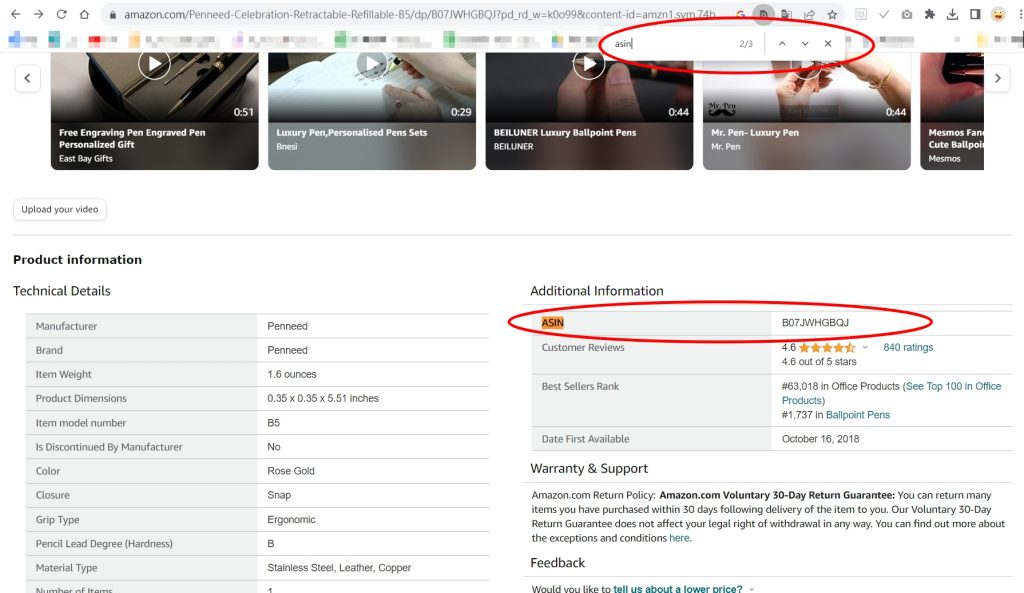Expand the star rating dropdown arrow

click(x=866, y=348)
